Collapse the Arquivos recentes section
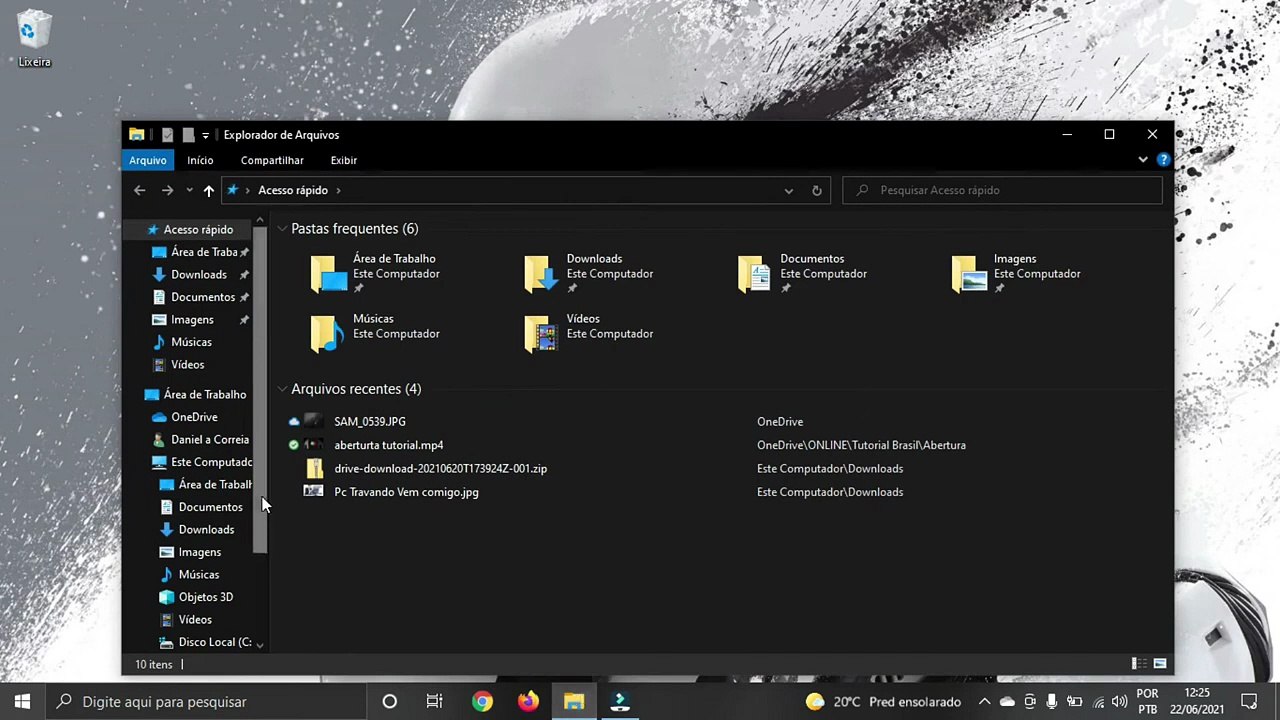This screenshot has width=1280, height=720. tap(283, 389)
